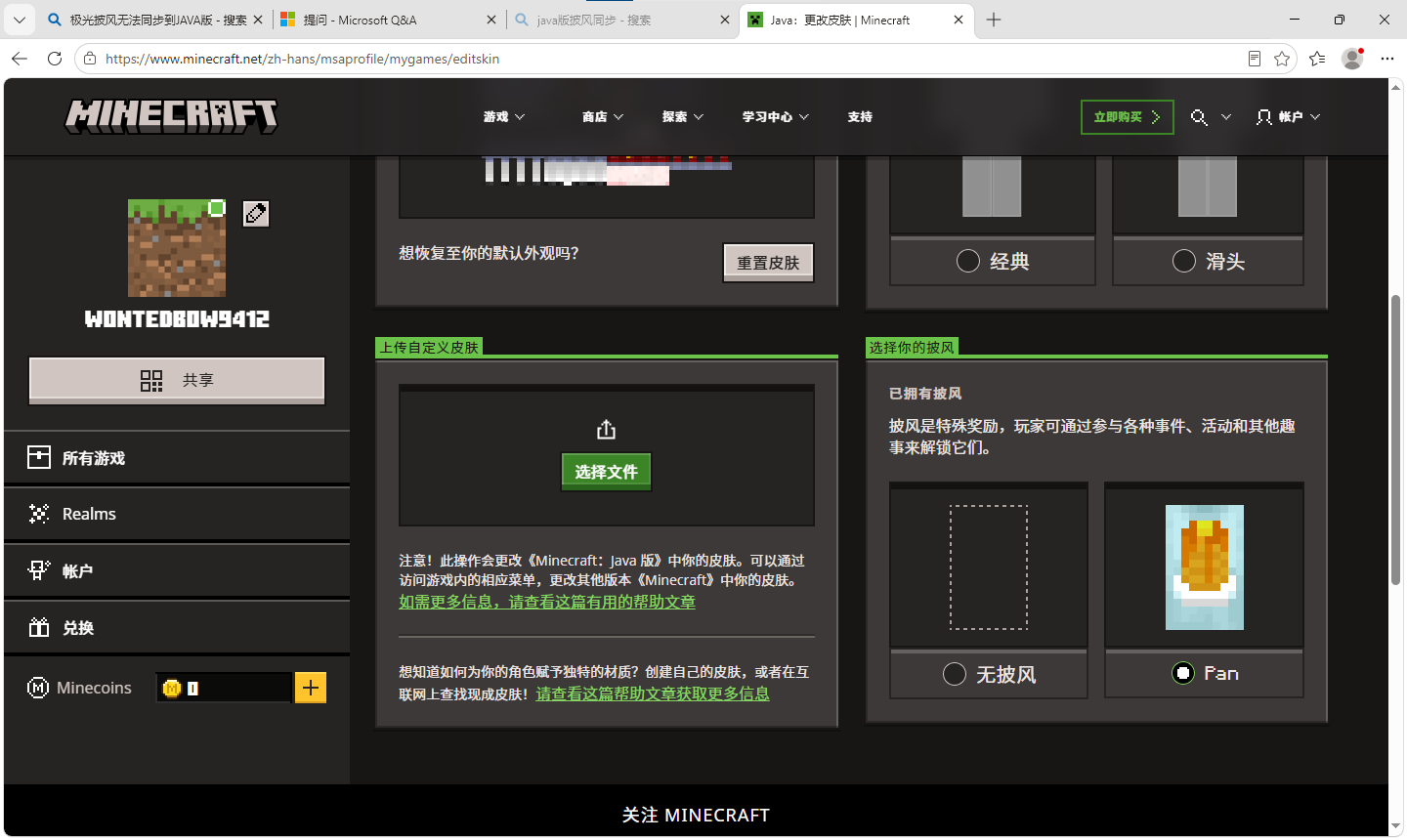Click the pencil edit avatar icon

pyautogui.click(x=256, y=213)
